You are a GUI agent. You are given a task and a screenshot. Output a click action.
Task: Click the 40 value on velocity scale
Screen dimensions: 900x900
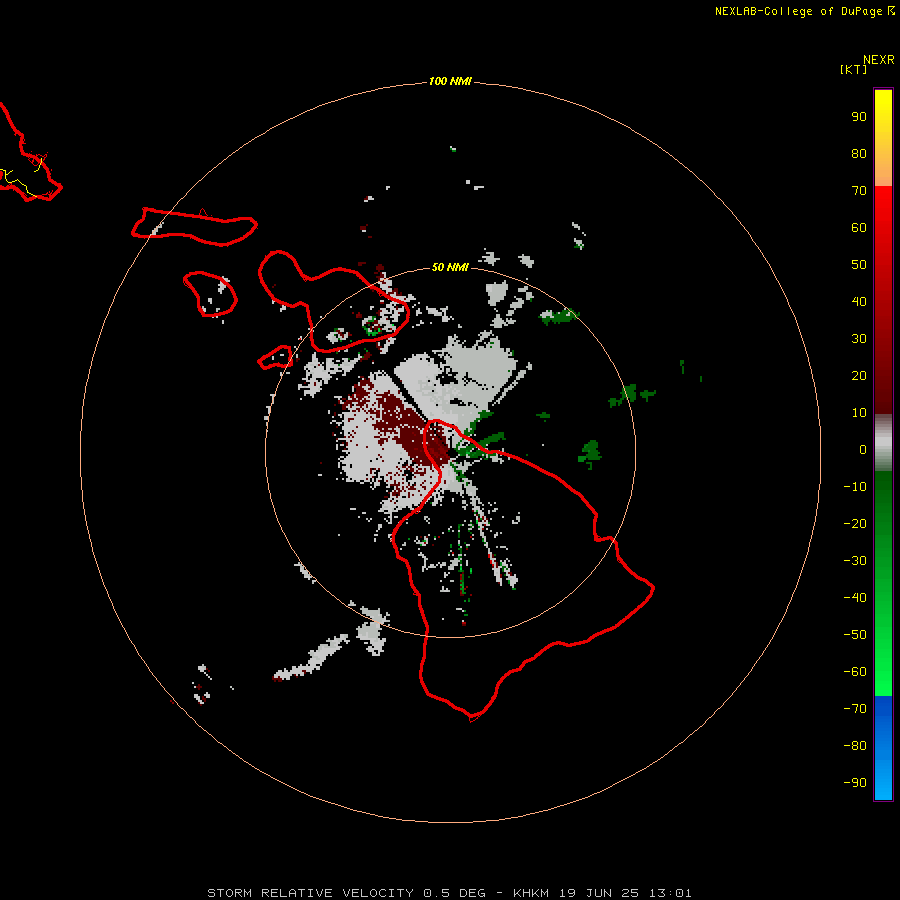click(x=859, y=301)
